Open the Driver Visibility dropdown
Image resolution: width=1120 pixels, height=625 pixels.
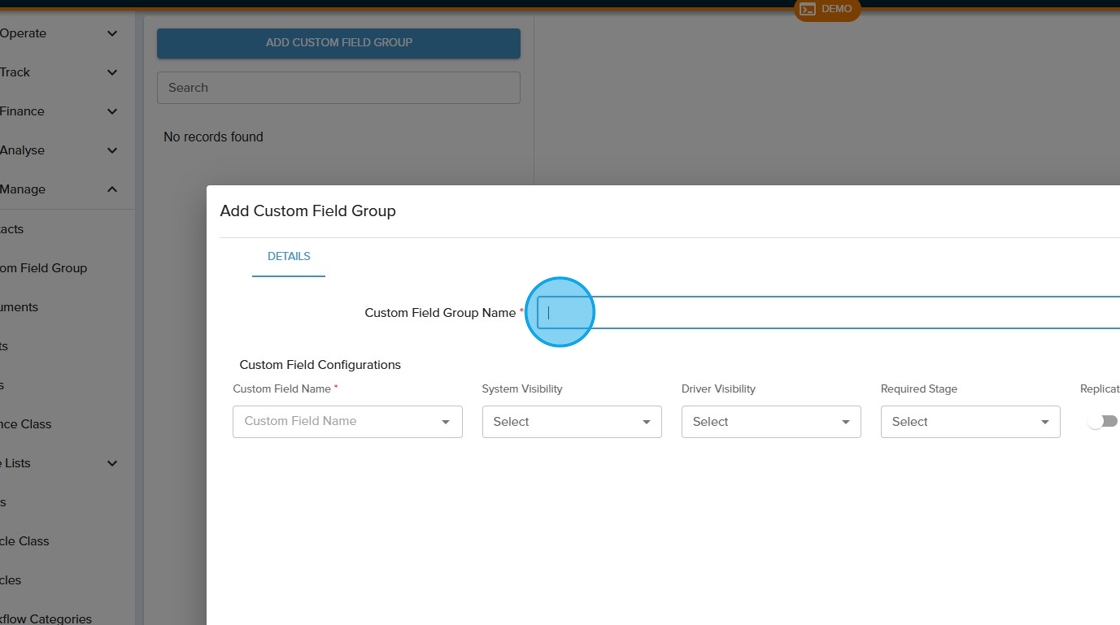click(770, 422)
